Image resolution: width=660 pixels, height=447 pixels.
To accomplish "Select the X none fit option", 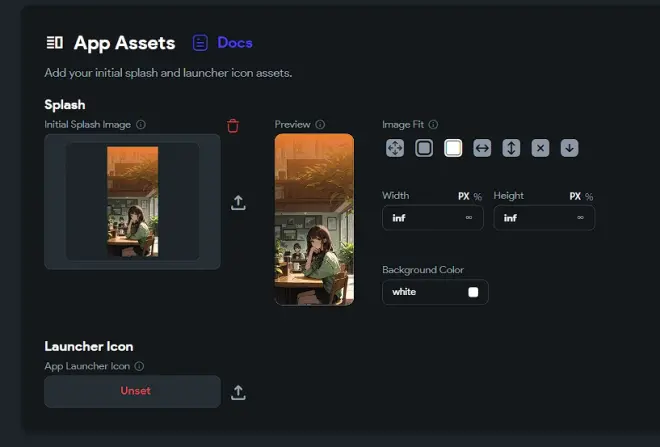I will tap(540, 148).
